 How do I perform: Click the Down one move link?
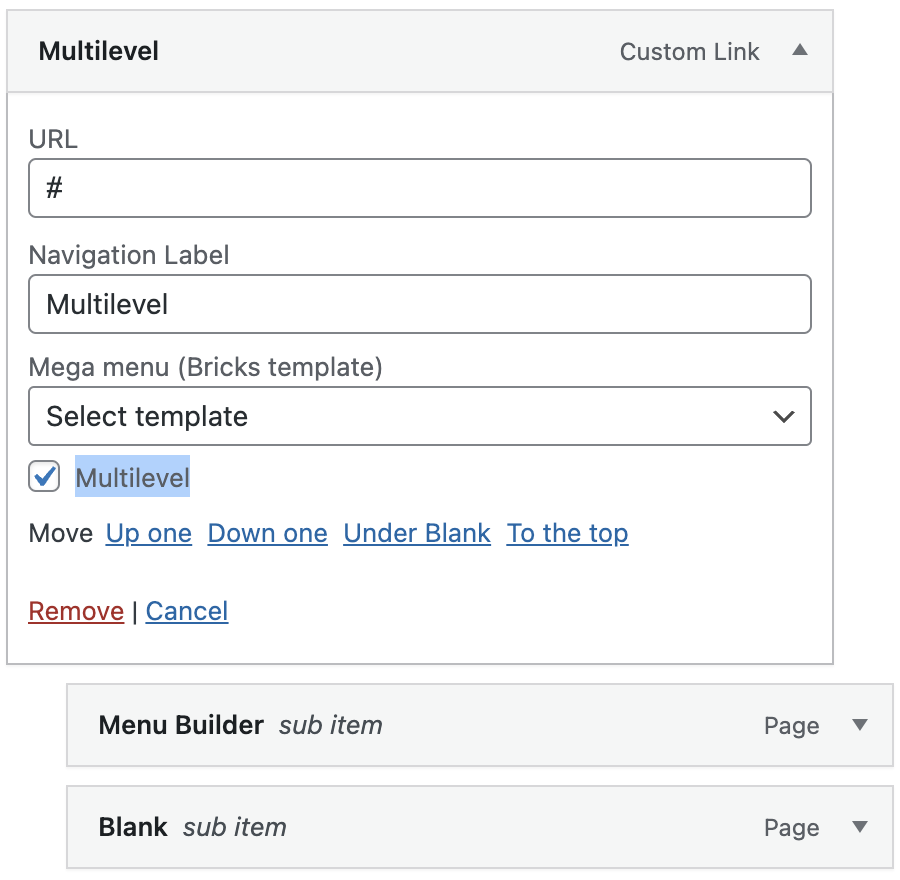(x=267, y=534)
